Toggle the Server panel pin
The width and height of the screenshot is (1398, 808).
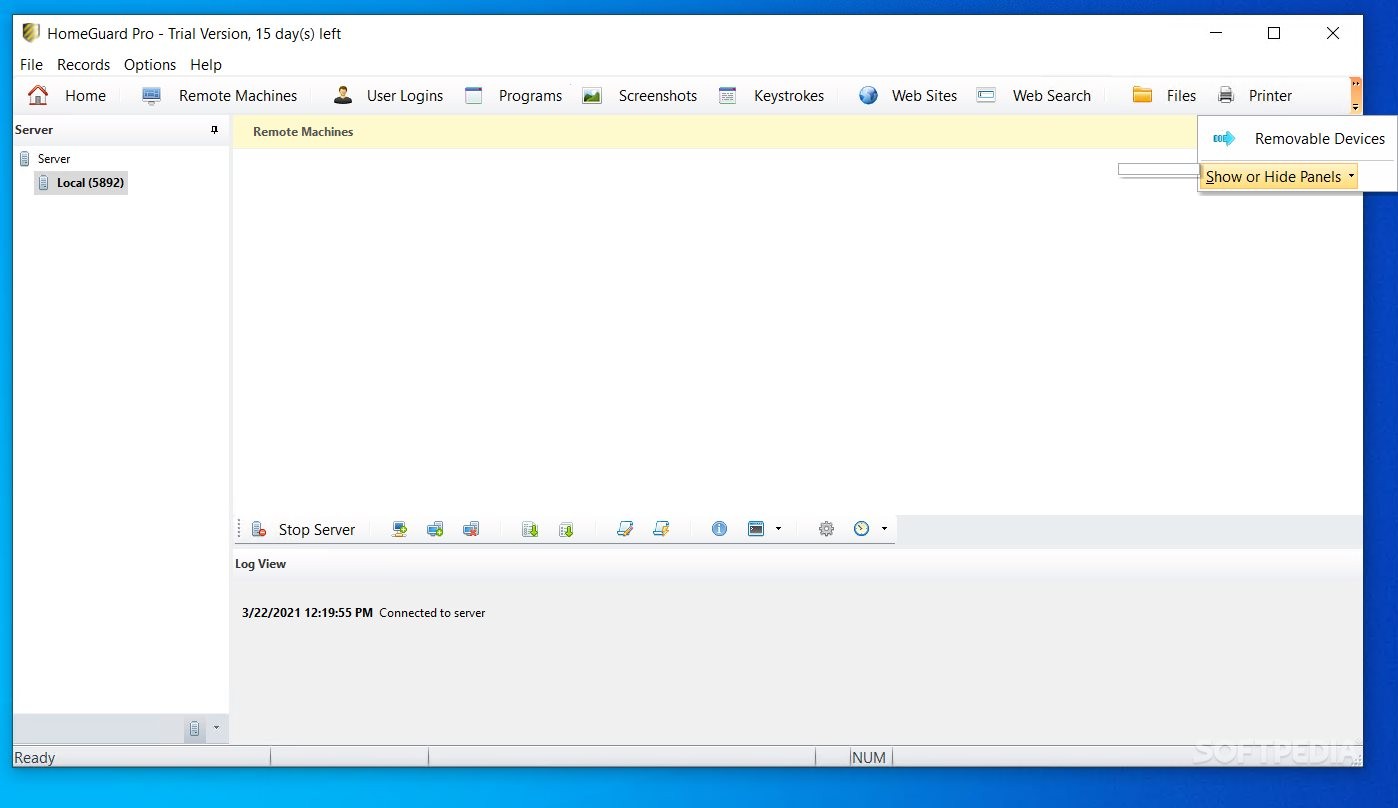214,130
